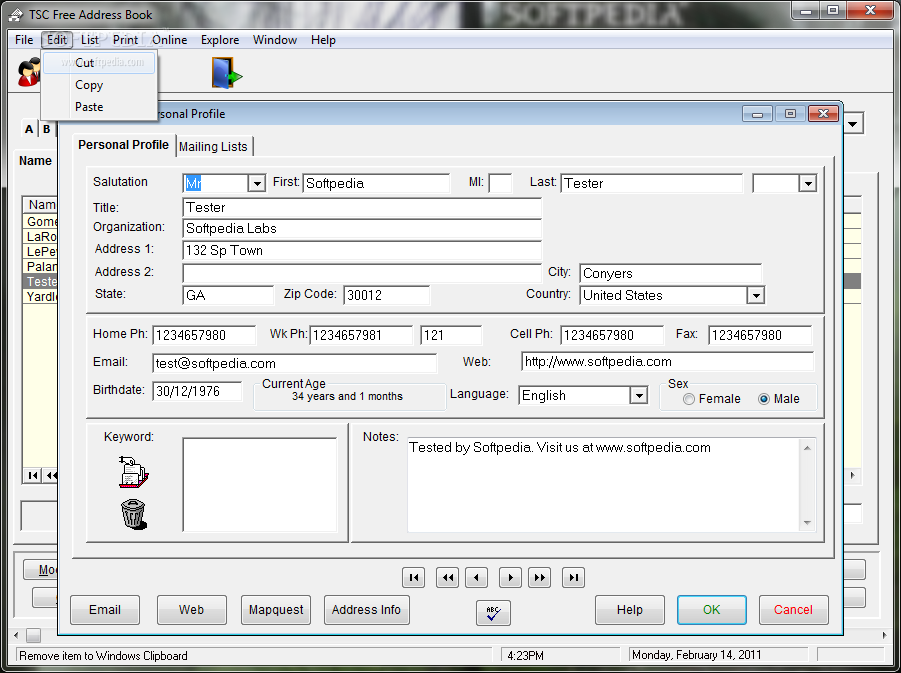Image resolution: width=901 pixels, height=673 pixels.
Task: Click the MI field
Action: click(500, 183)
